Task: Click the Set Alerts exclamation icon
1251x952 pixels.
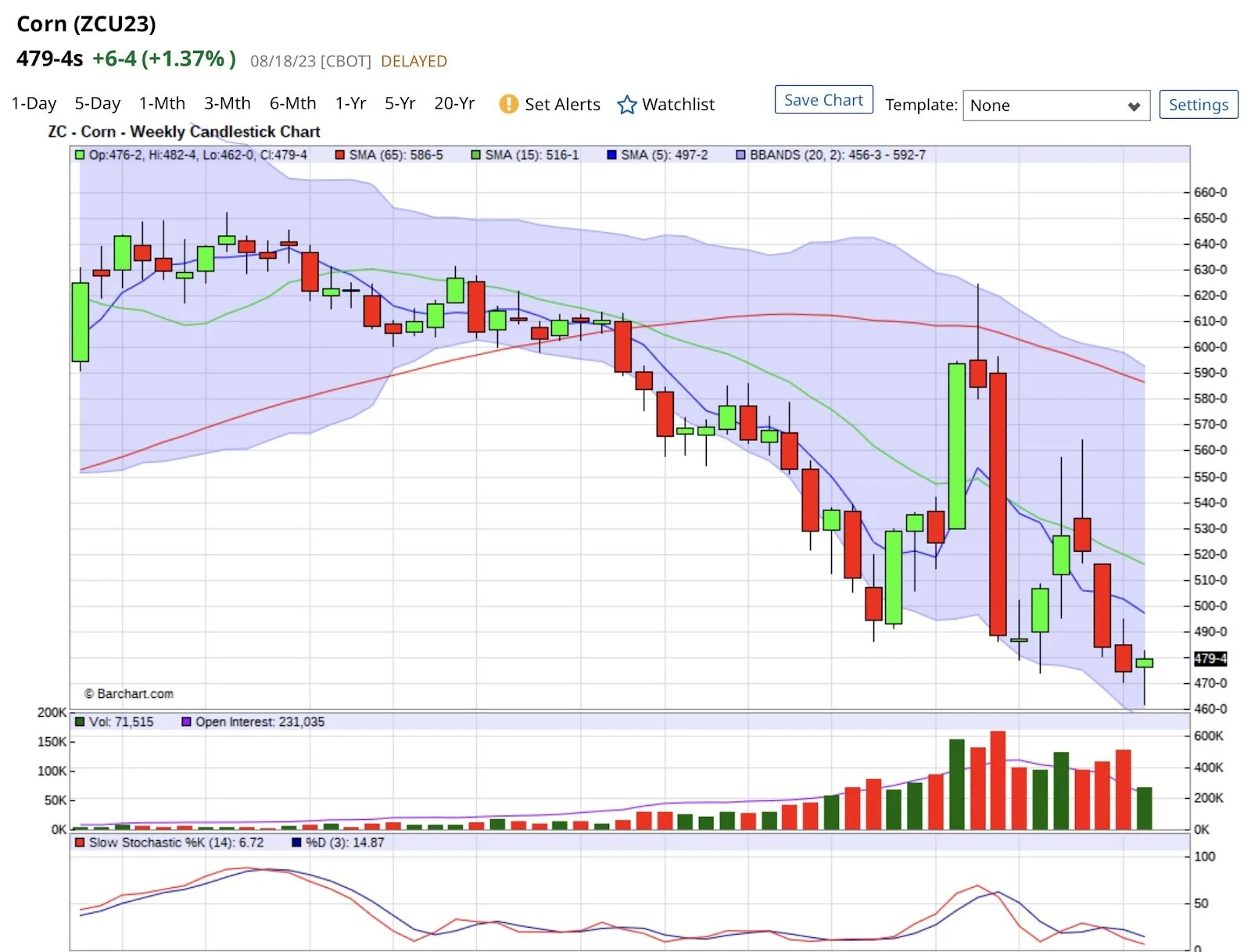Action: (x=508, y=104)
